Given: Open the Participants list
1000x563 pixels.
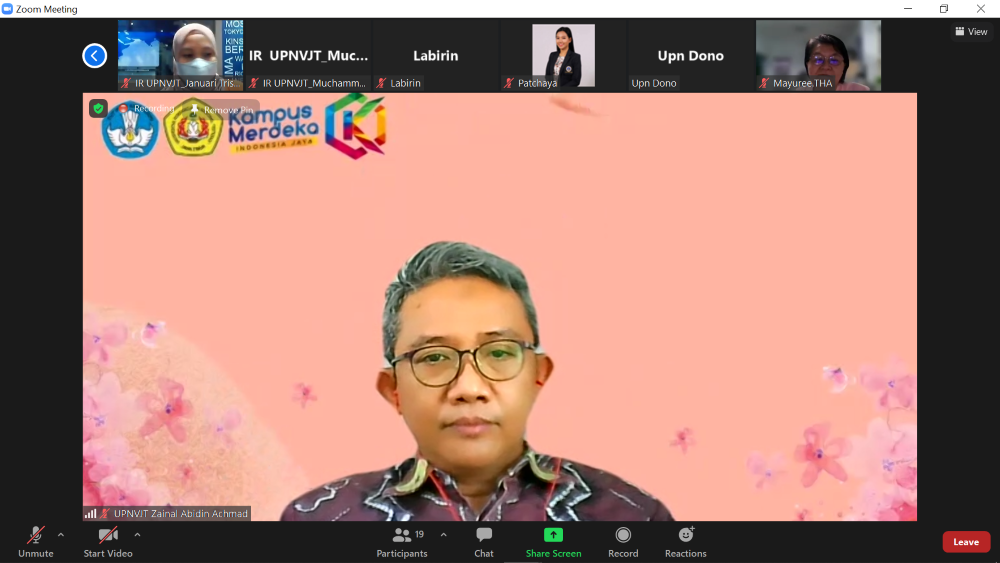Looking at the screenshot, I should 402,541.
